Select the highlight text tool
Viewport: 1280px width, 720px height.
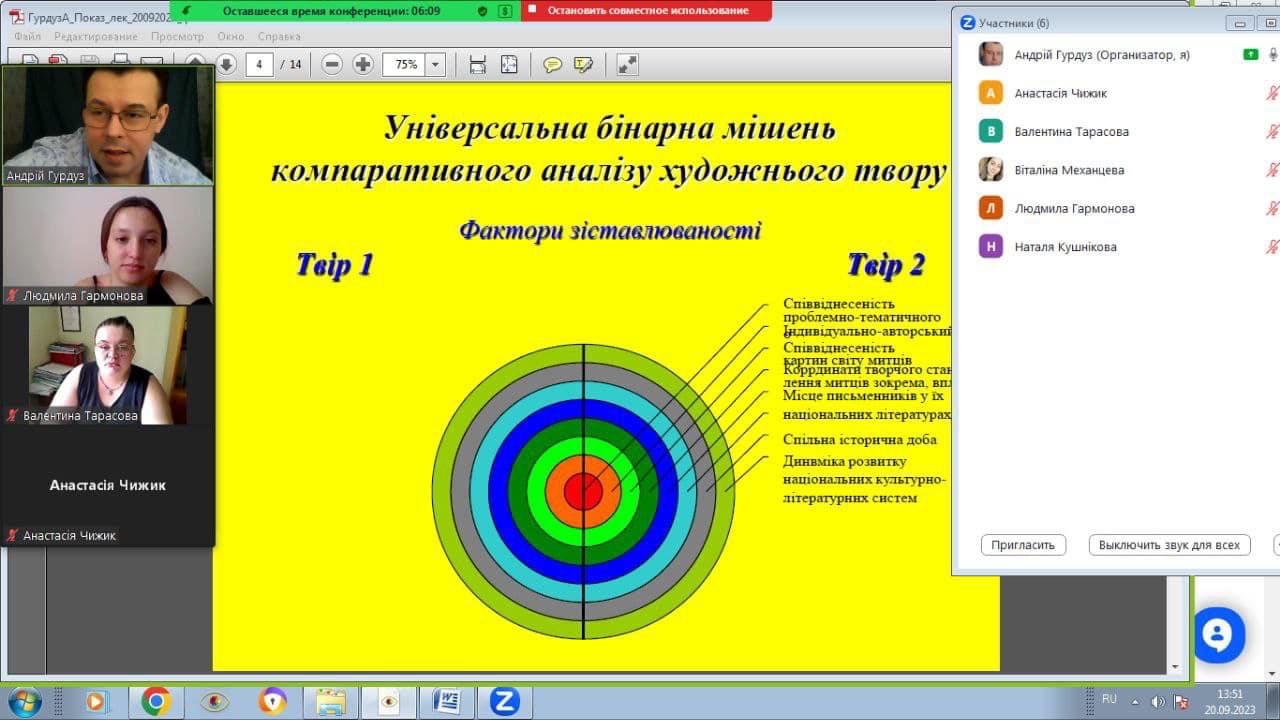point(584,65)
